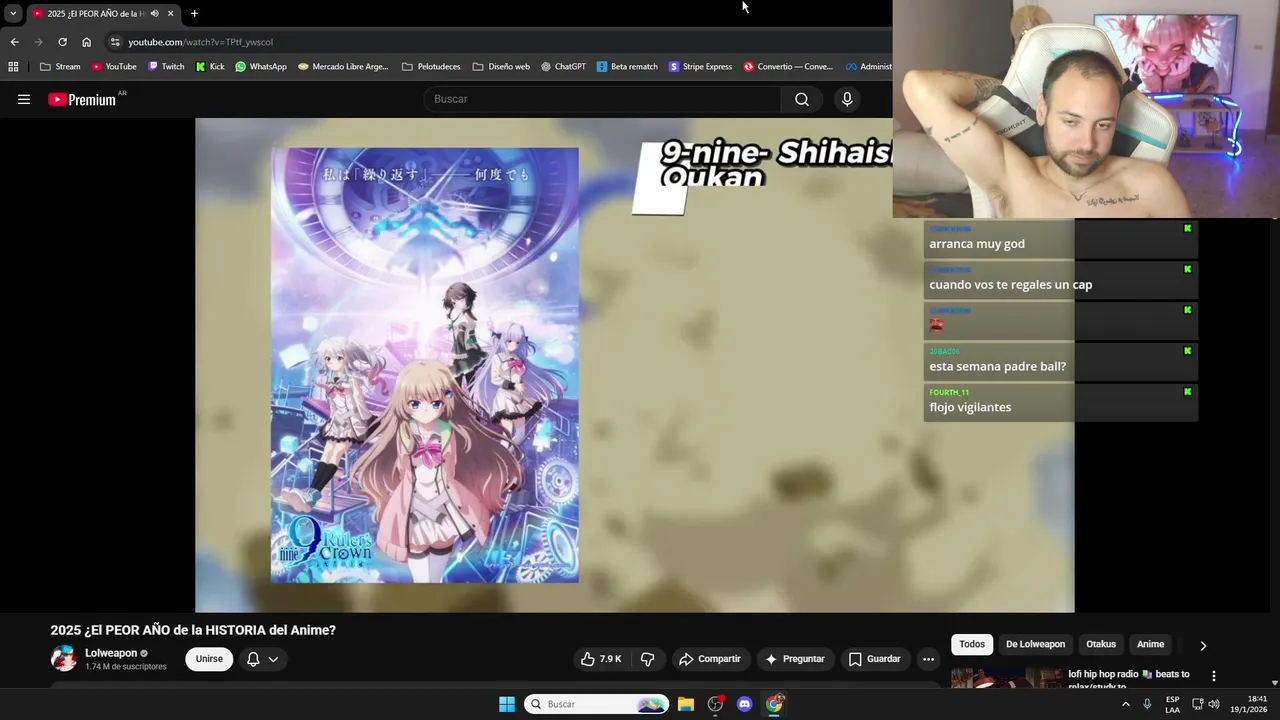Select the Todos filter chip
The image size is (1280, 720).
972,644
